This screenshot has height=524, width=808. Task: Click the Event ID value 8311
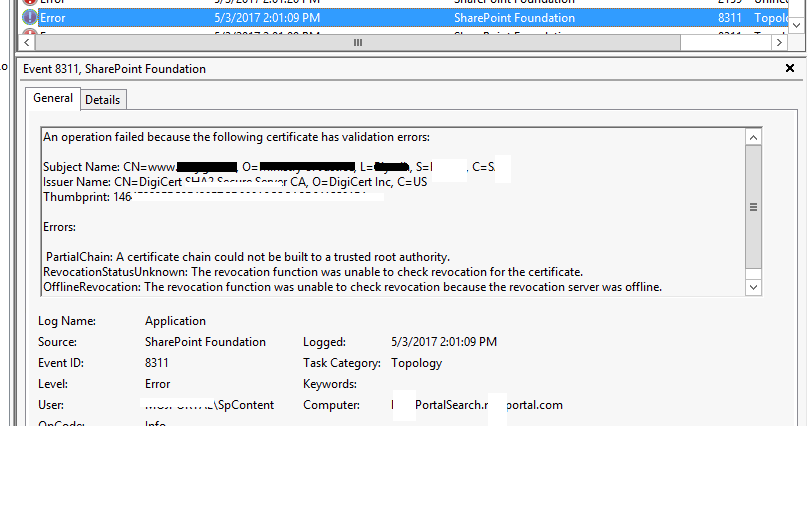157,363
